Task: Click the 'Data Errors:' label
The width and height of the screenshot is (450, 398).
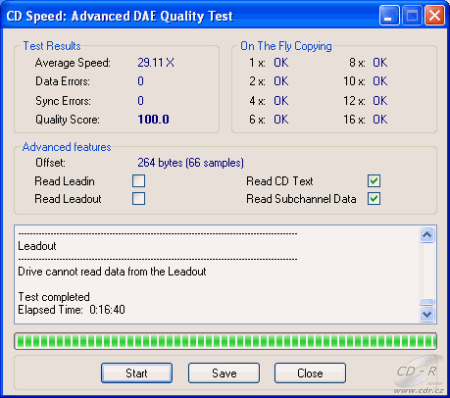Action: tap(63, 81)
